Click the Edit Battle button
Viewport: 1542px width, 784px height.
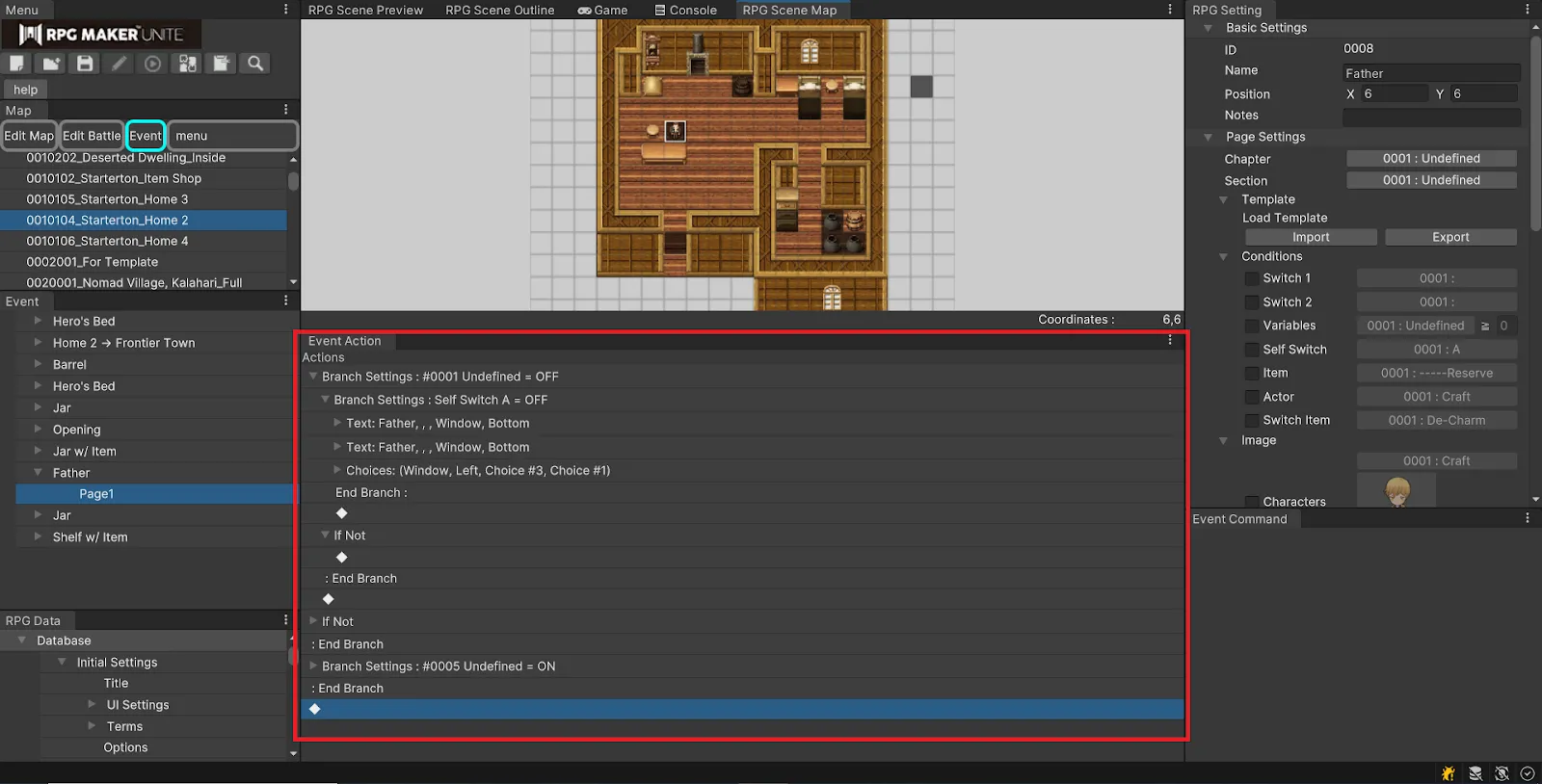(x=92, y=136)
